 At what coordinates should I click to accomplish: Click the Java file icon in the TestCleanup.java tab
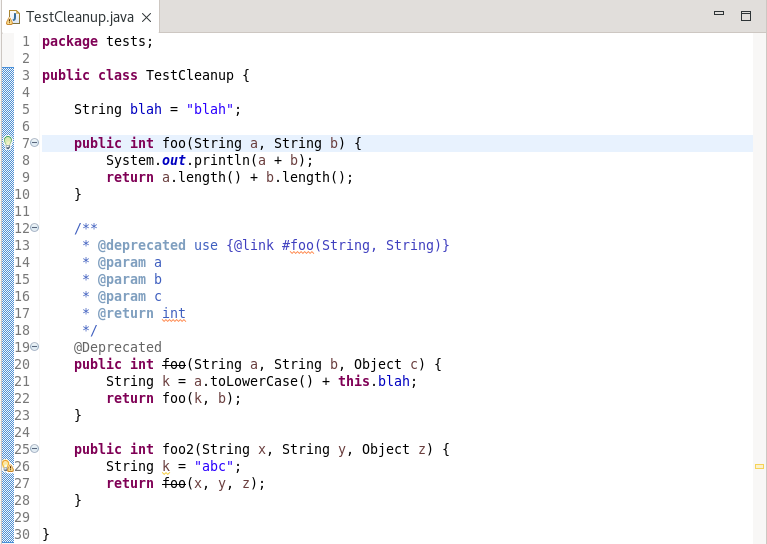pos(13,18)
